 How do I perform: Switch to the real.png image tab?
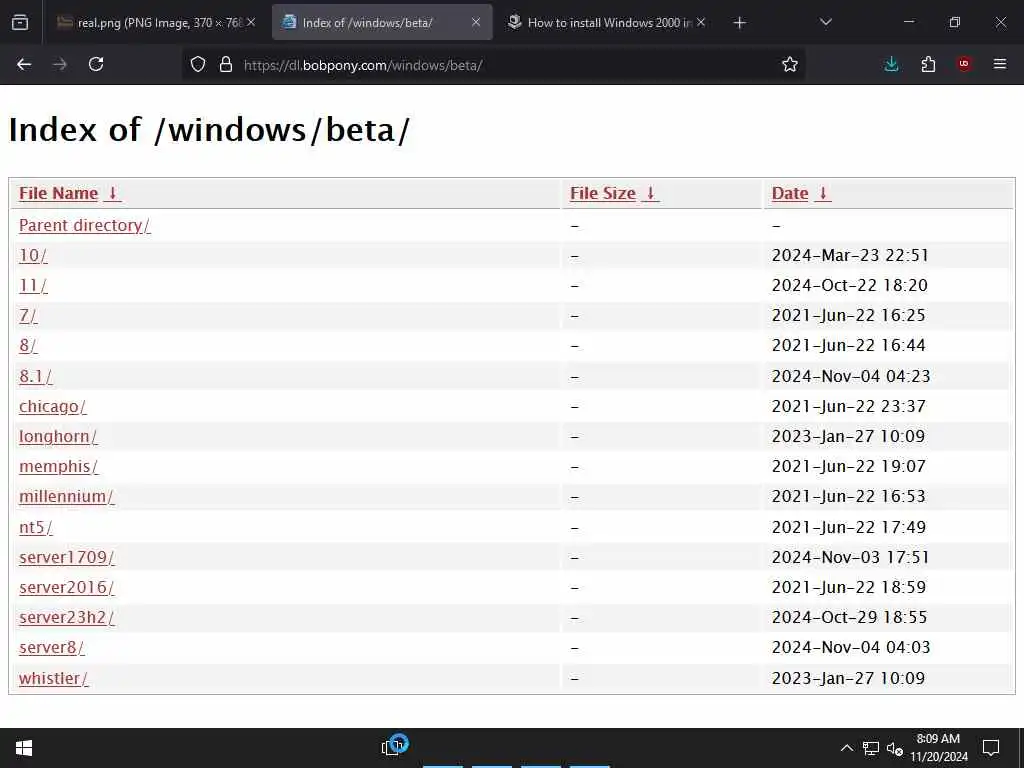point(157,23)
